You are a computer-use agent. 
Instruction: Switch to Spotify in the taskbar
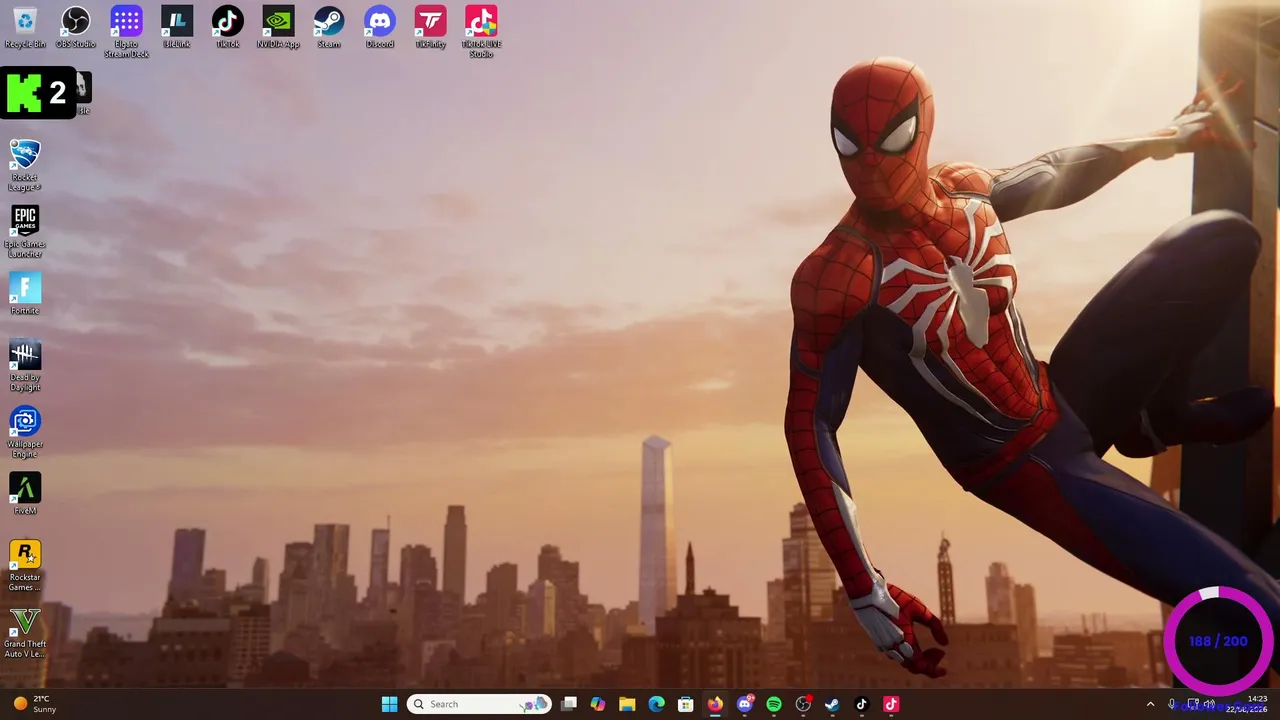[x=774, y=704]
